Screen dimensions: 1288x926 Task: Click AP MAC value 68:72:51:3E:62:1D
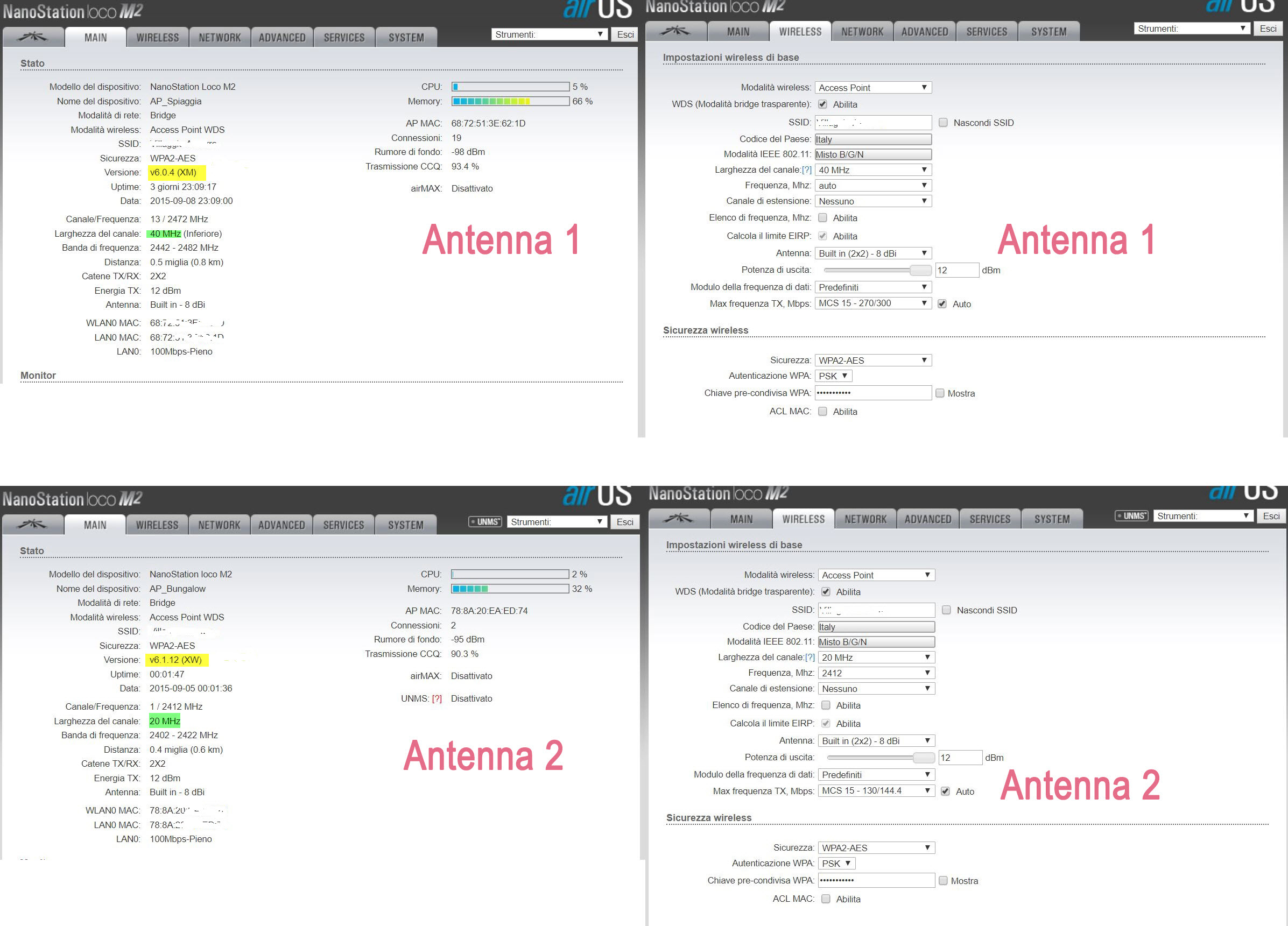(x=488, y=123)
